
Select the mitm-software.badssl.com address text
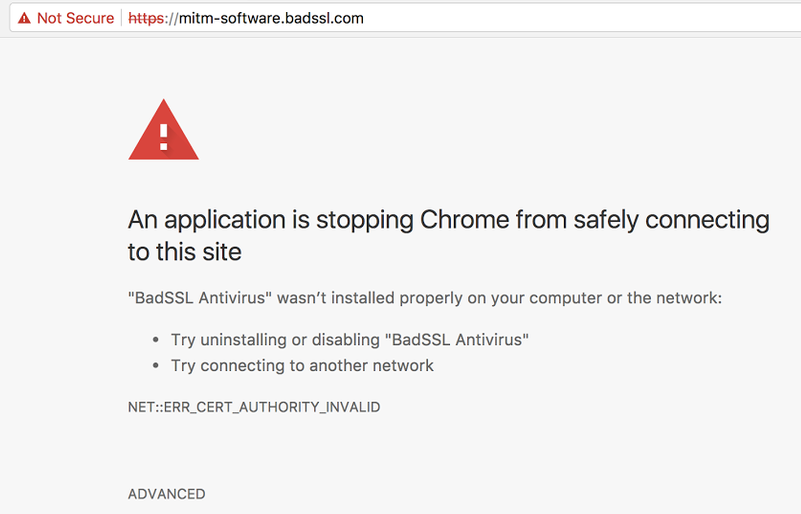(267, 18)
